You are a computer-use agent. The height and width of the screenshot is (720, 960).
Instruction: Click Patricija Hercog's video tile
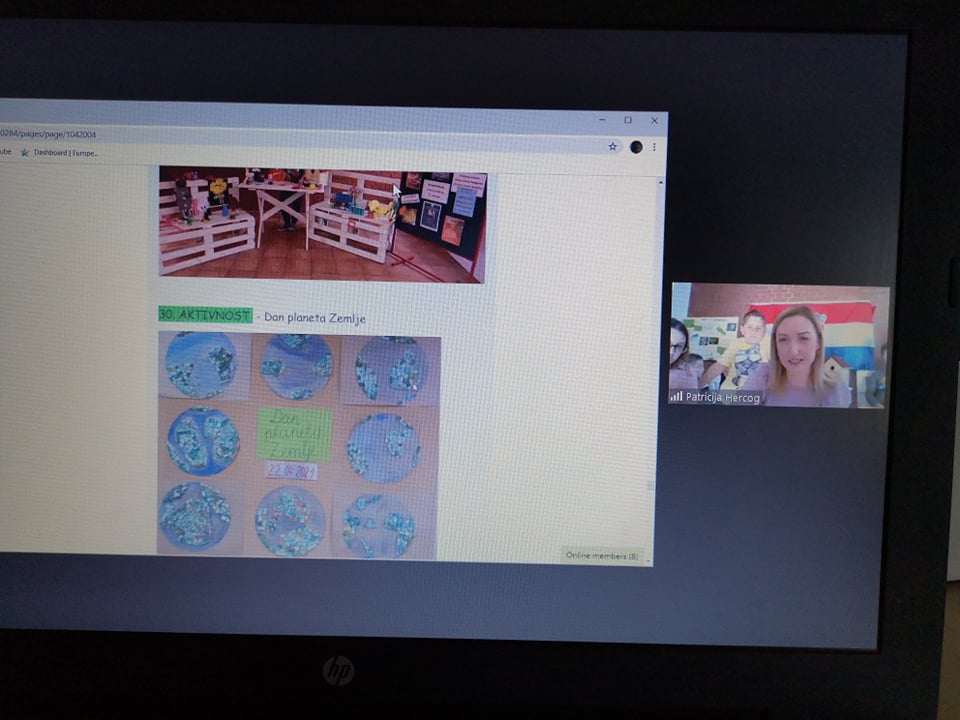pyautogui.click(x=779, y=345)
